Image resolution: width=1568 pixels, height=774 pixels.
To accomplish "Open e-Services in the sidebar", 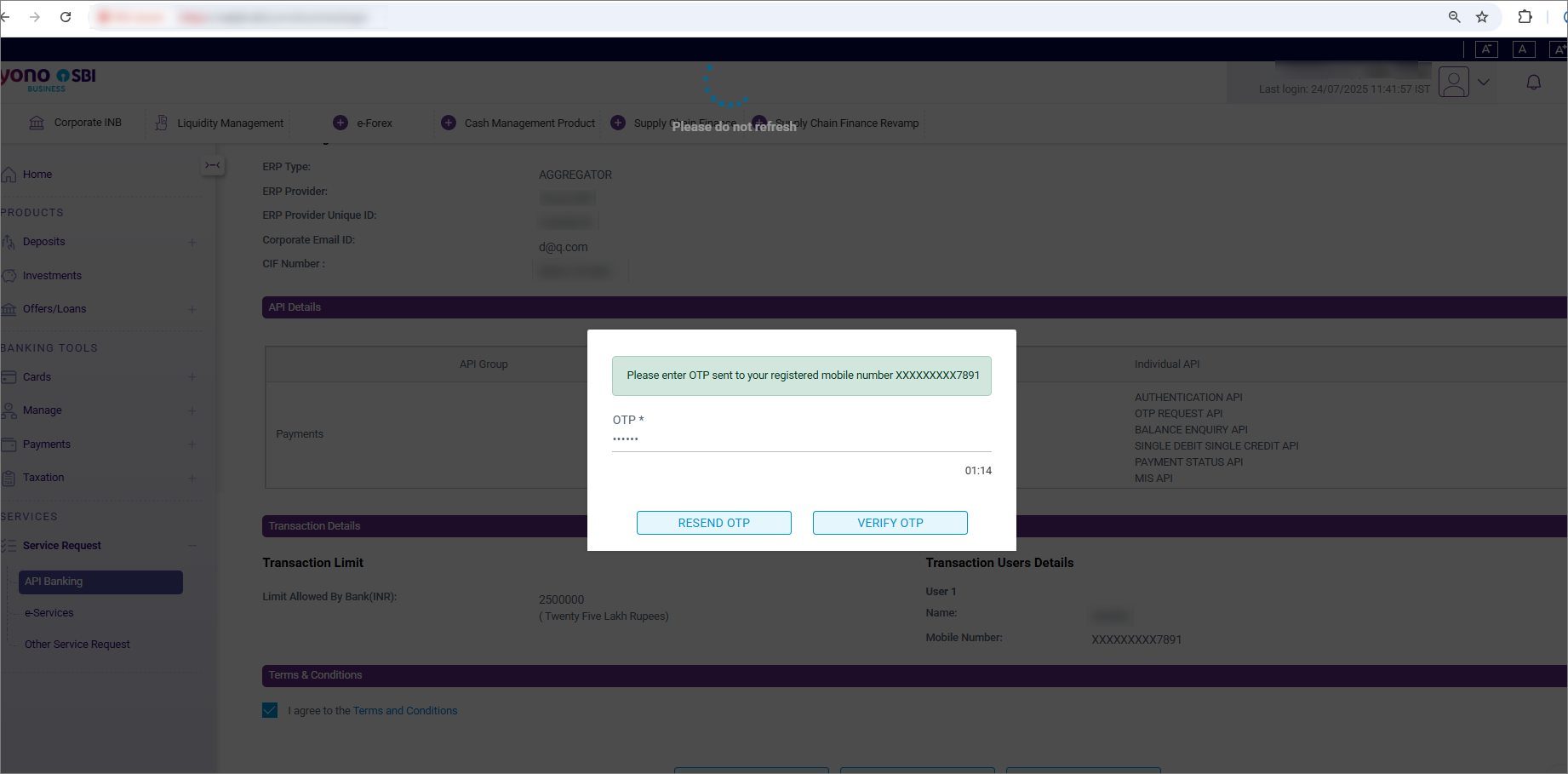I will (x=49, y=613).
